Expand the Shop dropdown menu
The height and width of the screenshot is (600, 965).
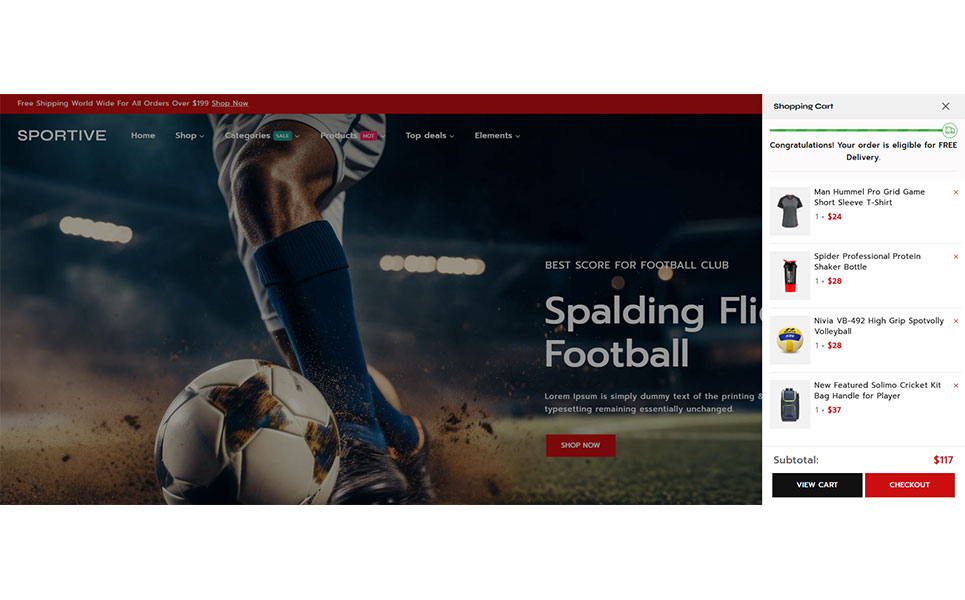189,135
